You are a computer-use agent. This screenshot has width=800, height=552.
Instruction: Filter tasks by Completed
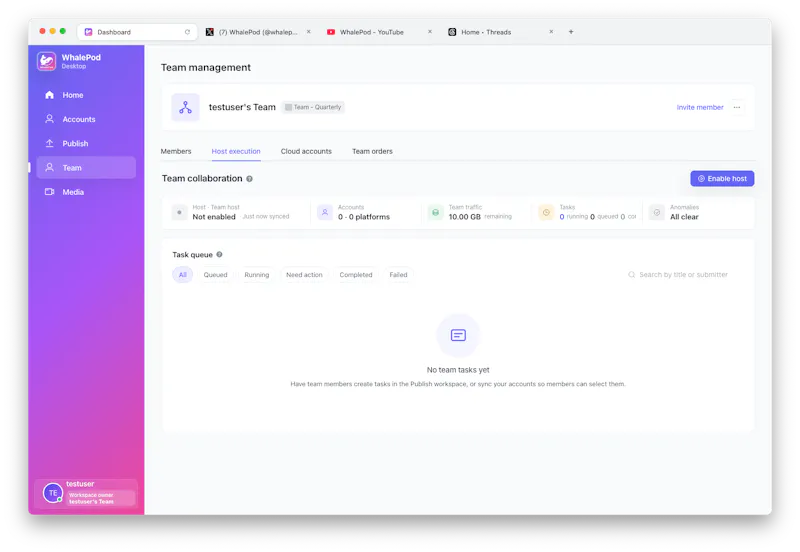(x=356, y=274)
